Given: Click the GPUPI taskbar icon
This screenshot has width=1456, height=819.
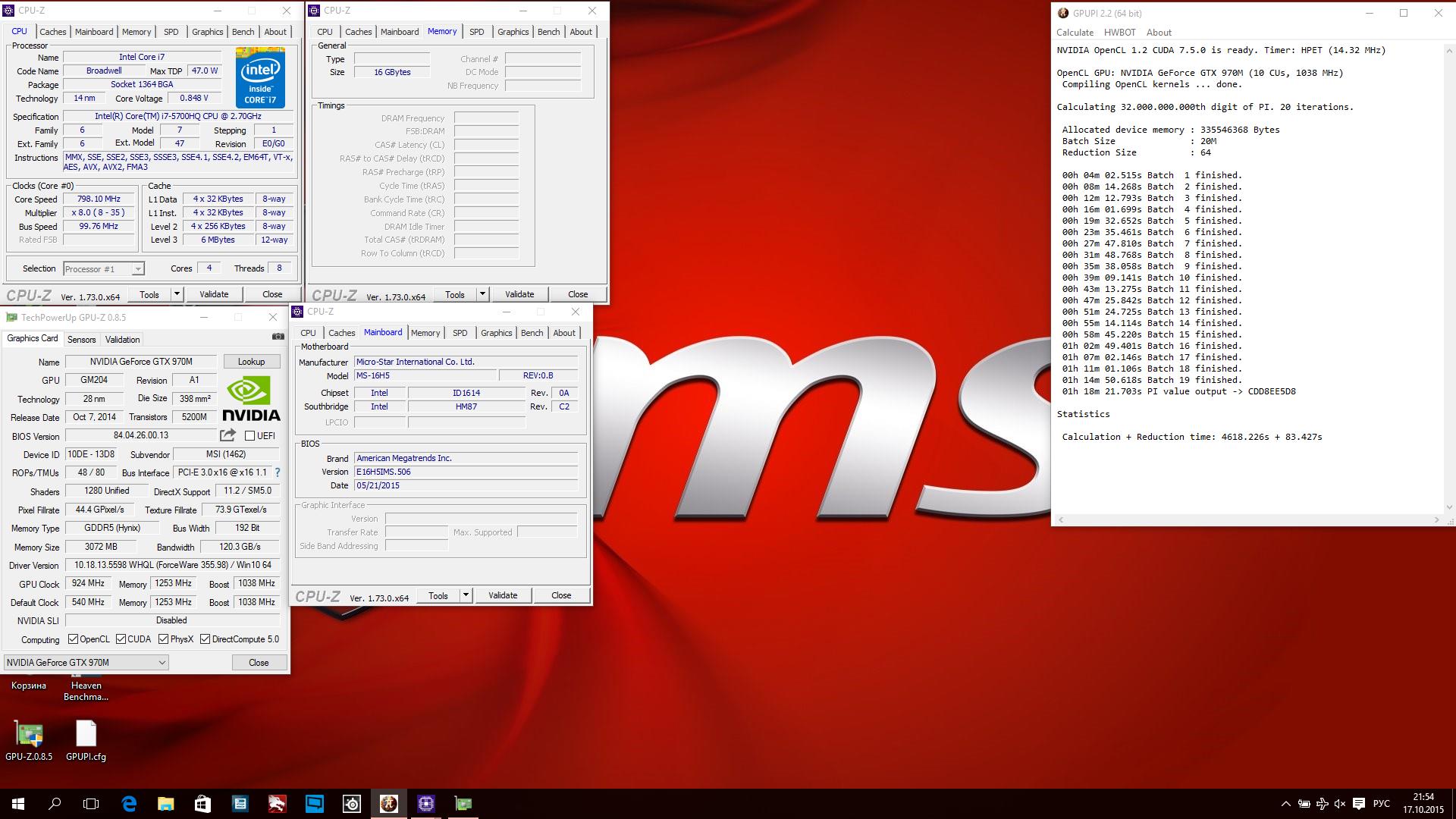Looking at the screenshot, I should tap(389, 804).
